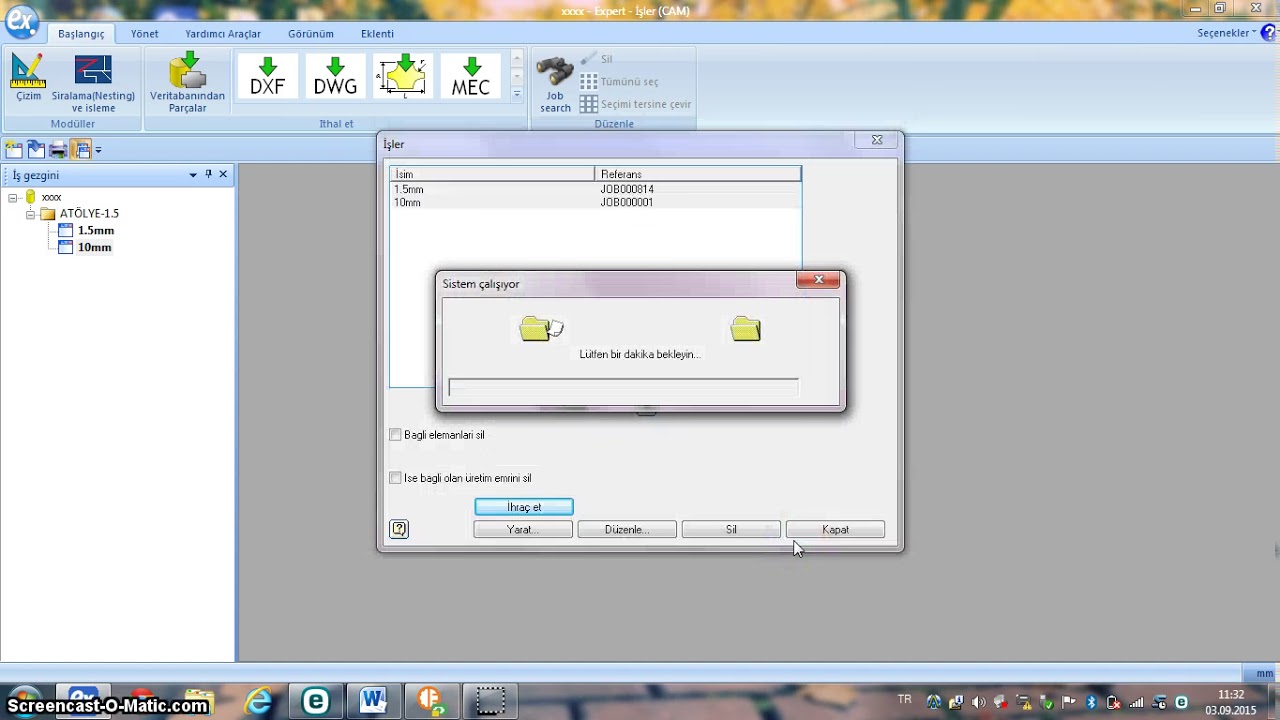The image size is (1280, 720).
Task: Click Tümünü seç in Düzenle group
Action: pos(619,82)
